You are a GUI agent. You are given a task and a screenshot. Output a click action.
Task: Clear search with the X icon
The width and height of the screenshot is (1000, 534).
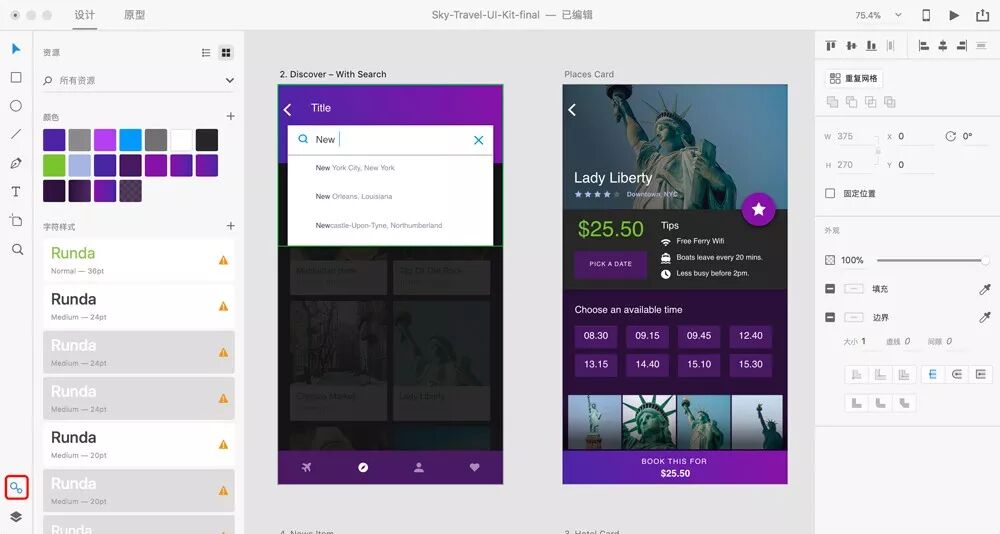[478, 140]
